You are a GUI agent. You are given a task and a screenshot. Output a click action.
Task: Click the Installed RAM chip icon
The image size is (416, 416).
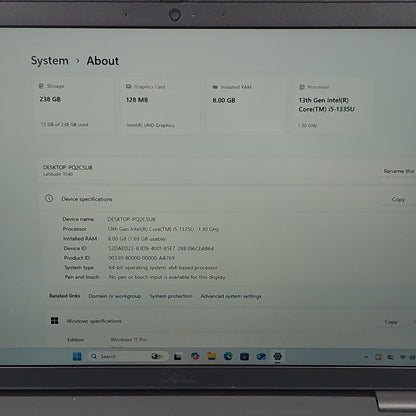(215, 87)
